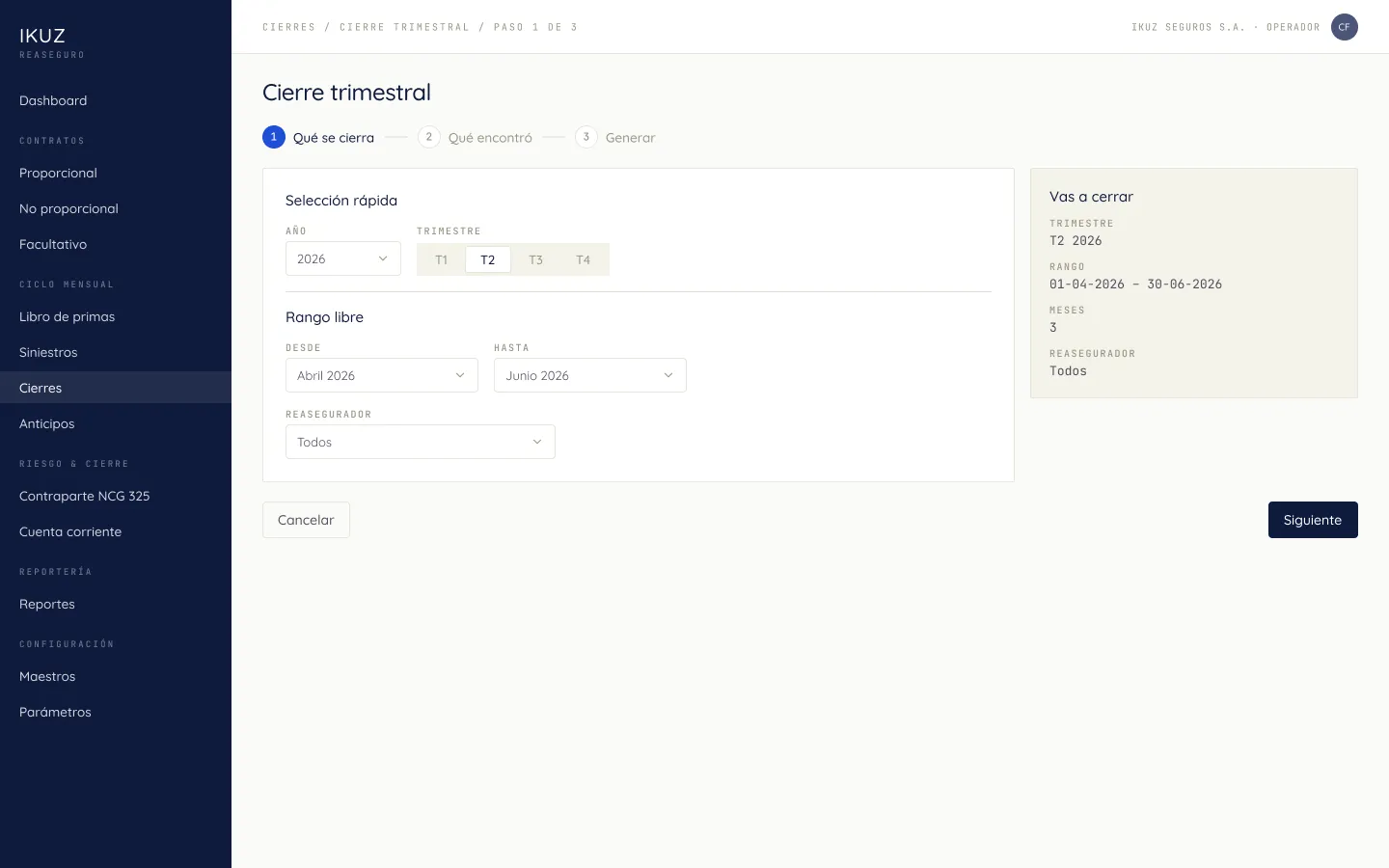Select quarter T1

click(442, 259)
